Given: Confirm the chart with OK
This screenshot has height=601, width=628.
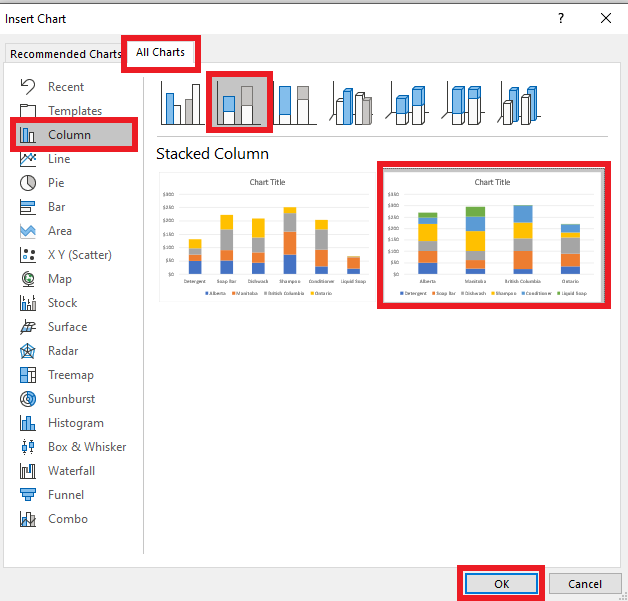Looking at the screenshot, I should coord(501,584).
